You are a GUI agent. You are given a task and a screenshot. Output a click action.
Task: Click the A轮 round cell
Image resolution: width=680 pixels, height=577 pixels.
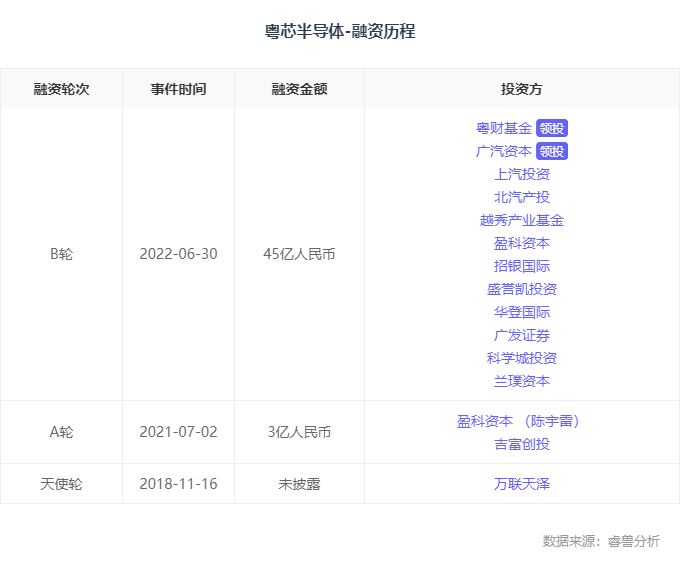(62, 432)
